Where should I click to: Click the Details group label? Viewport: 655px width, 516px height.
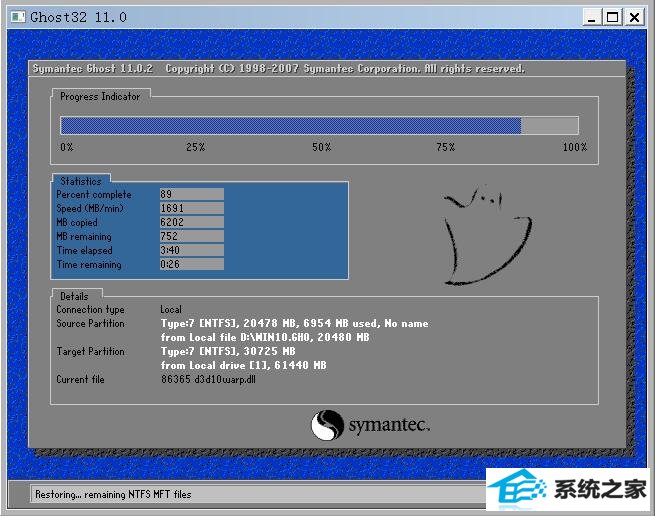point(74,296)
